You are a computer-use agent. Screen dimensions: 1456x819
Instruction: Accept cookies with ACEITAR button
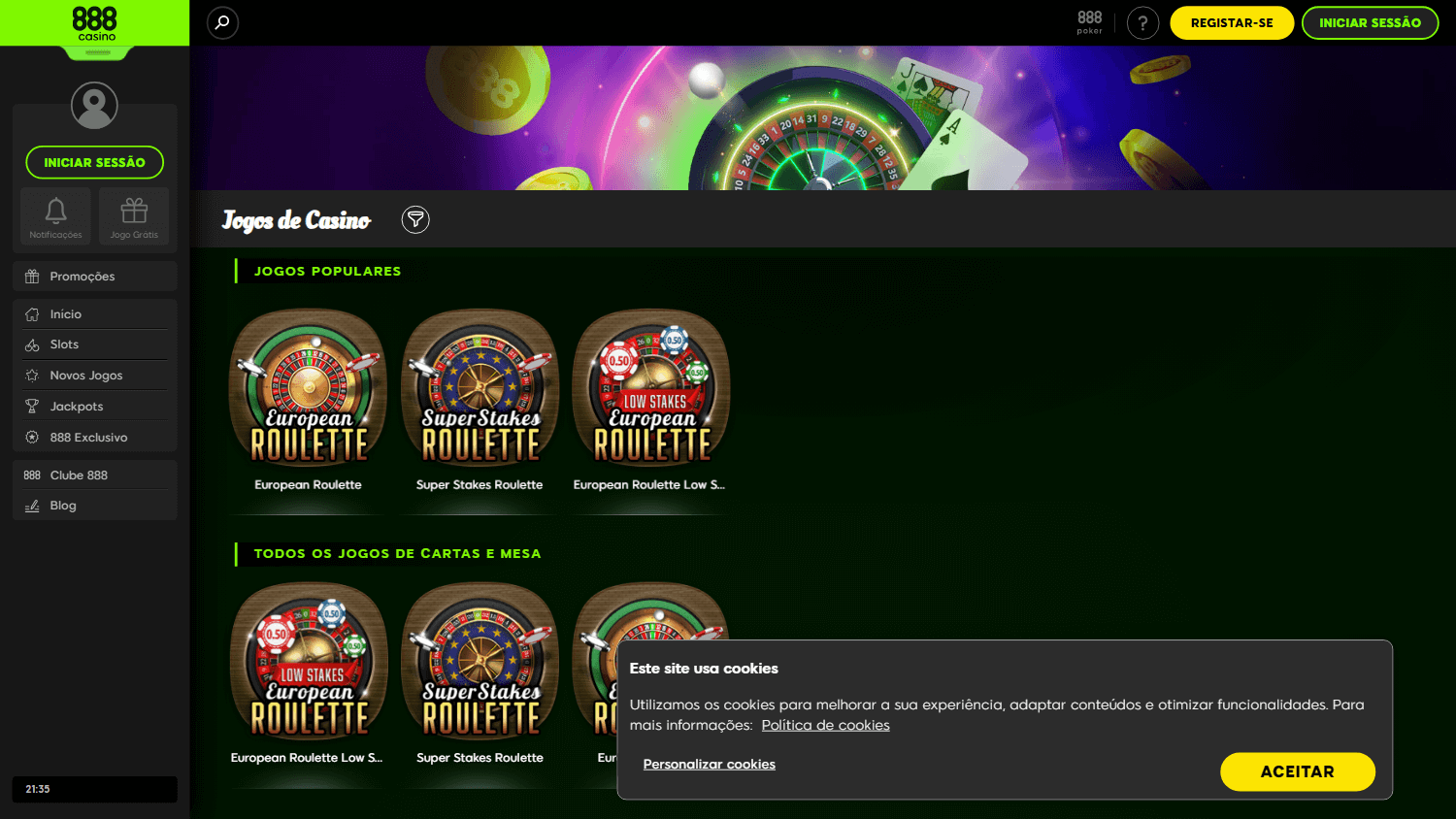(x=1297, y=771)
